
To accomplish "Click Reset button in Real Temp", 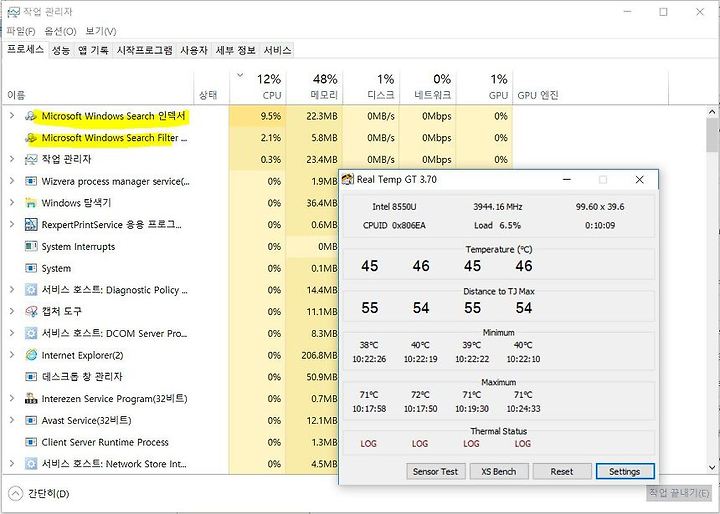I will click(x=562, y=471).
